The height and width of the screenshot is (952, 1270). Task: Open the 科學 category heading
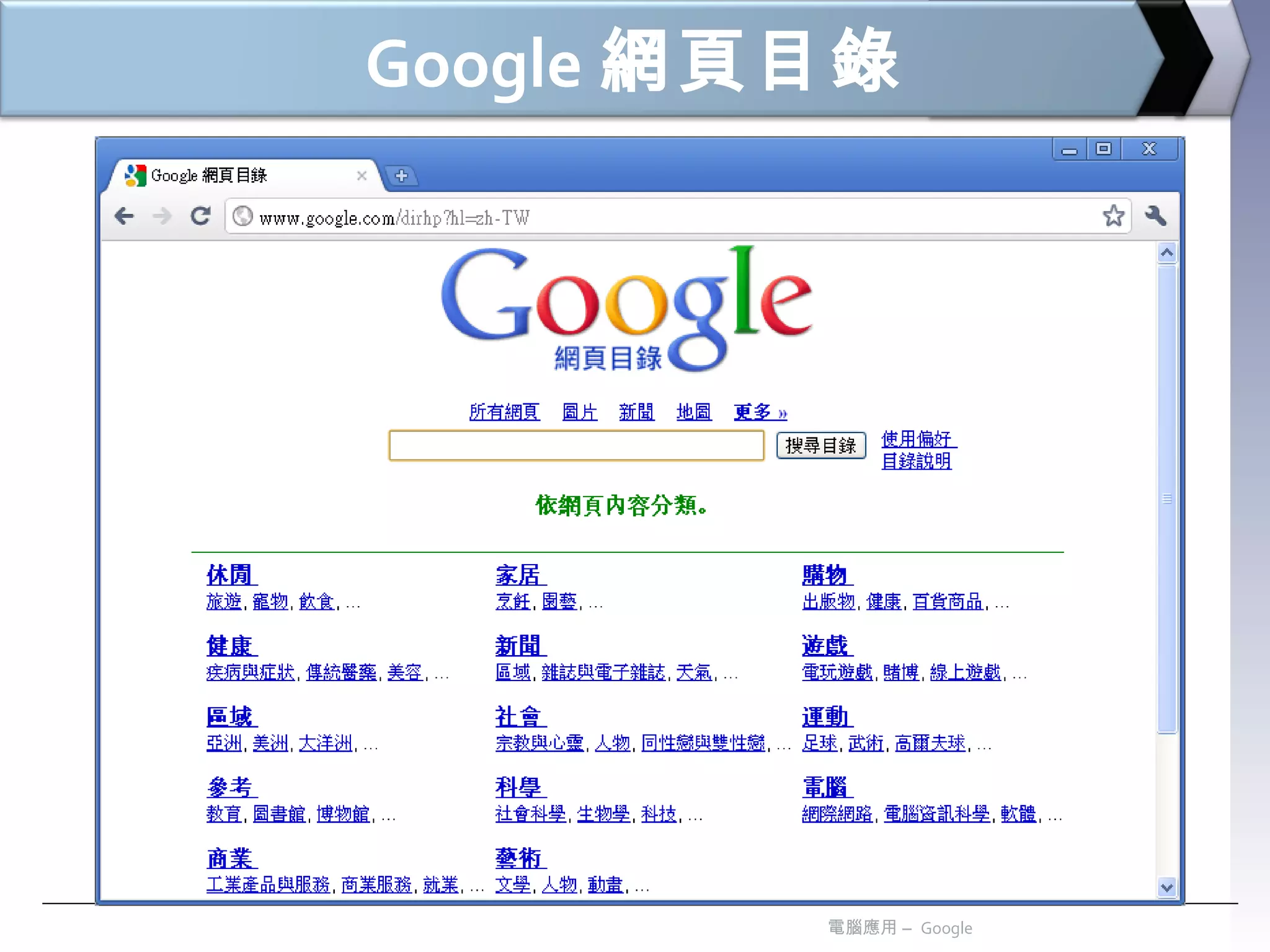pyautogui.click(x=520, y=787)
